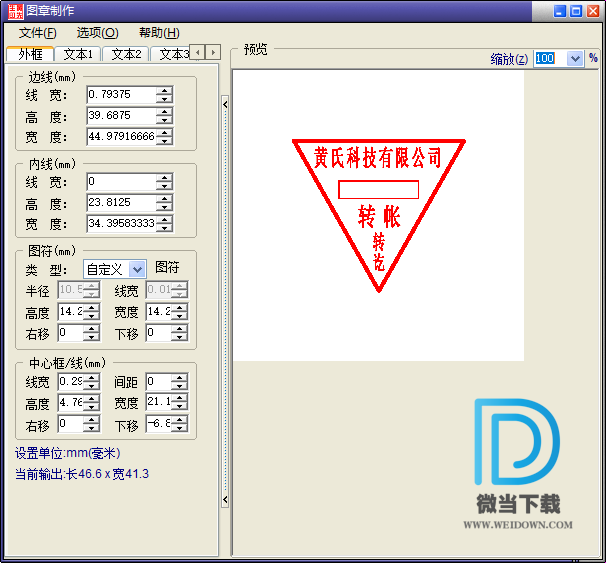Click the 图符 下移 field

click(x=159, y=333)
